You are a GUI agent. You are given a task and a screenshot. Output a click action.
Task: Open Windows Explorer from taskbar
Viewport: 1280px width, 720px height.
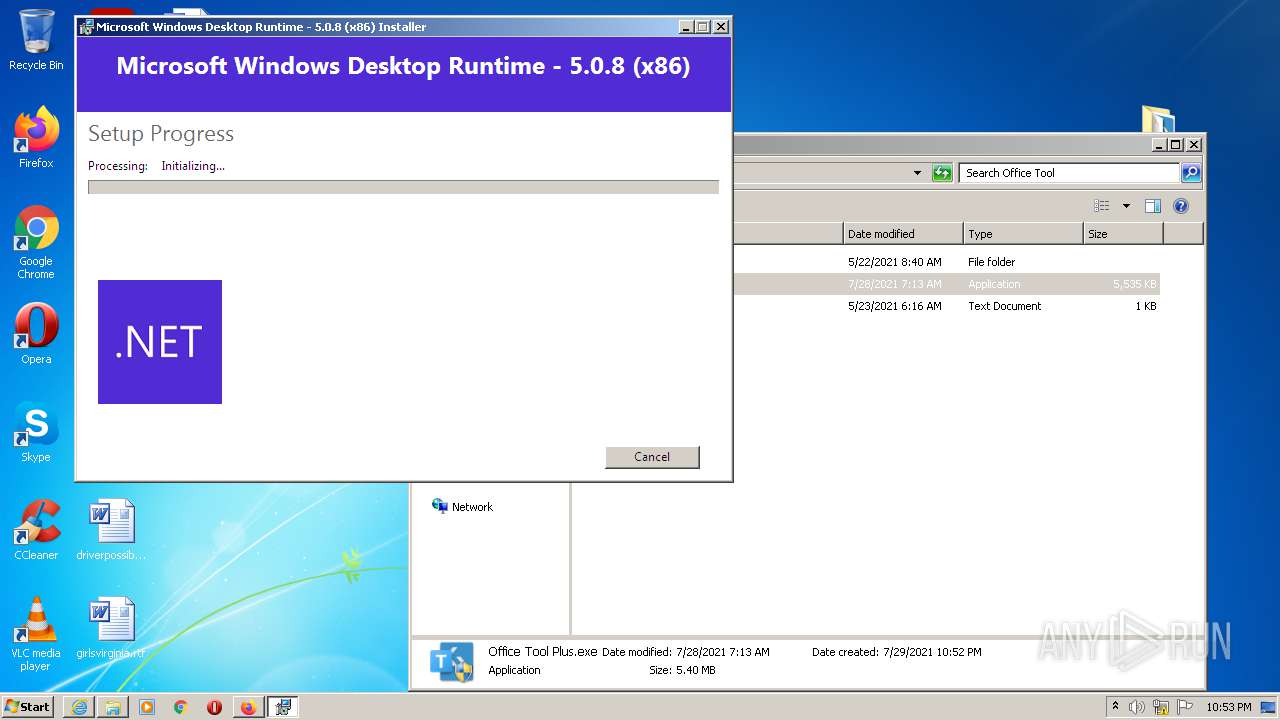(x=113, y=707)
